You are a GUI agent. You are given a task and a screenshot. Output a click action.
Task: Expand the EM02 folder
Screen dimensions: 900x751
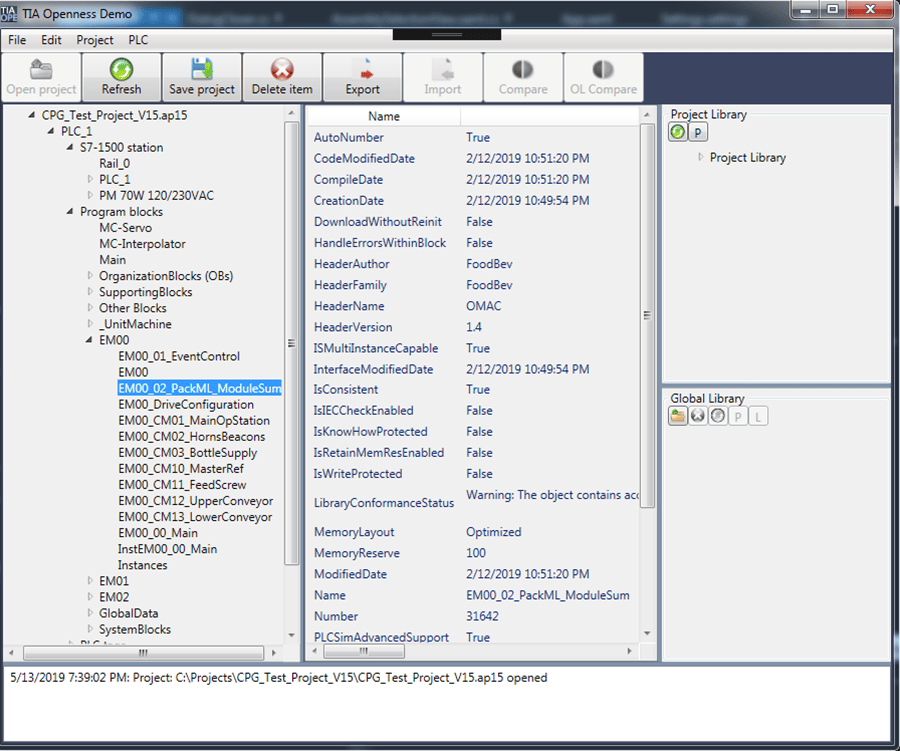pyautogui.click(x=90, y=597)
